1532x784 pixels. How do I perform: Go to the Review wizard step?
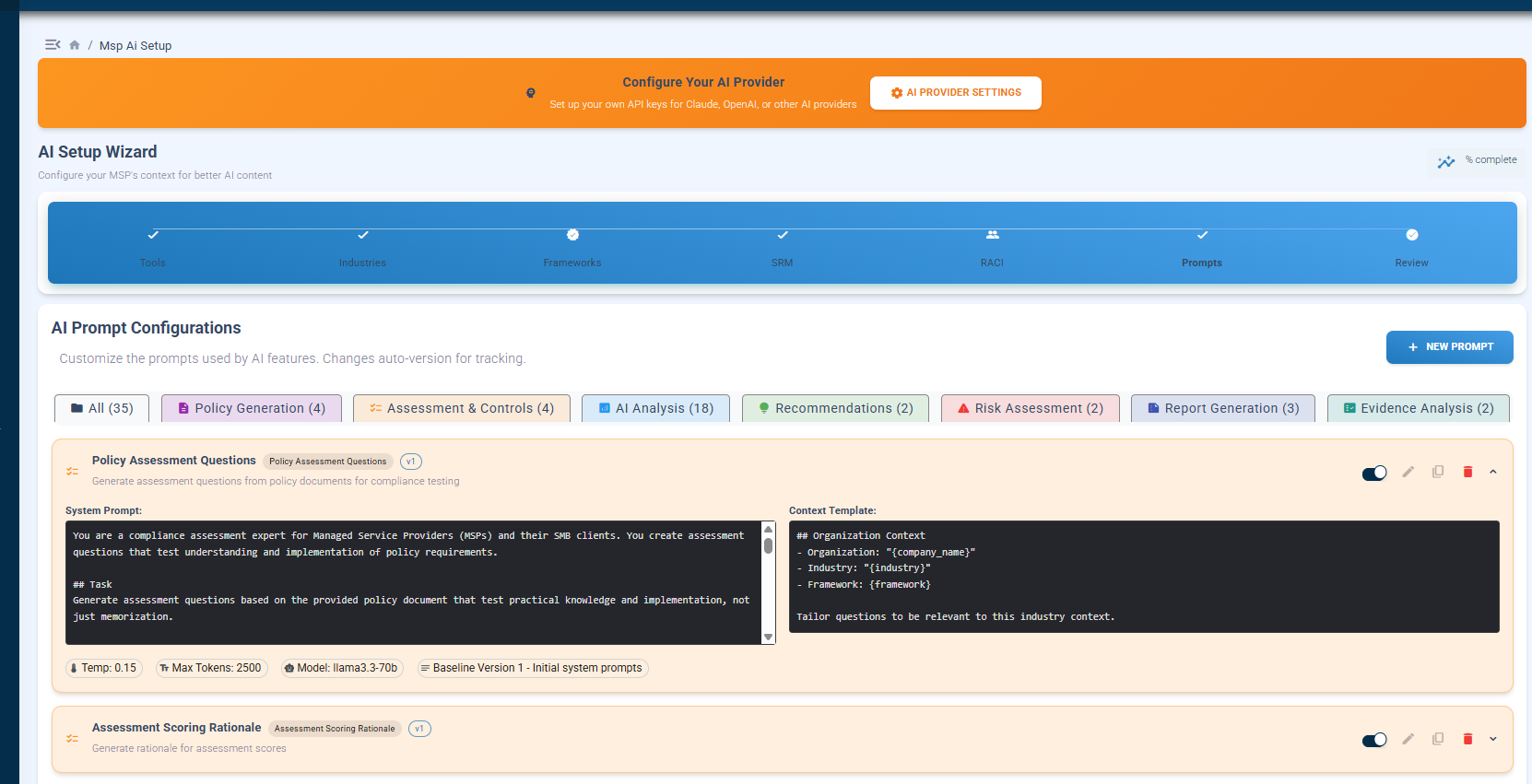coord(1412,249)
